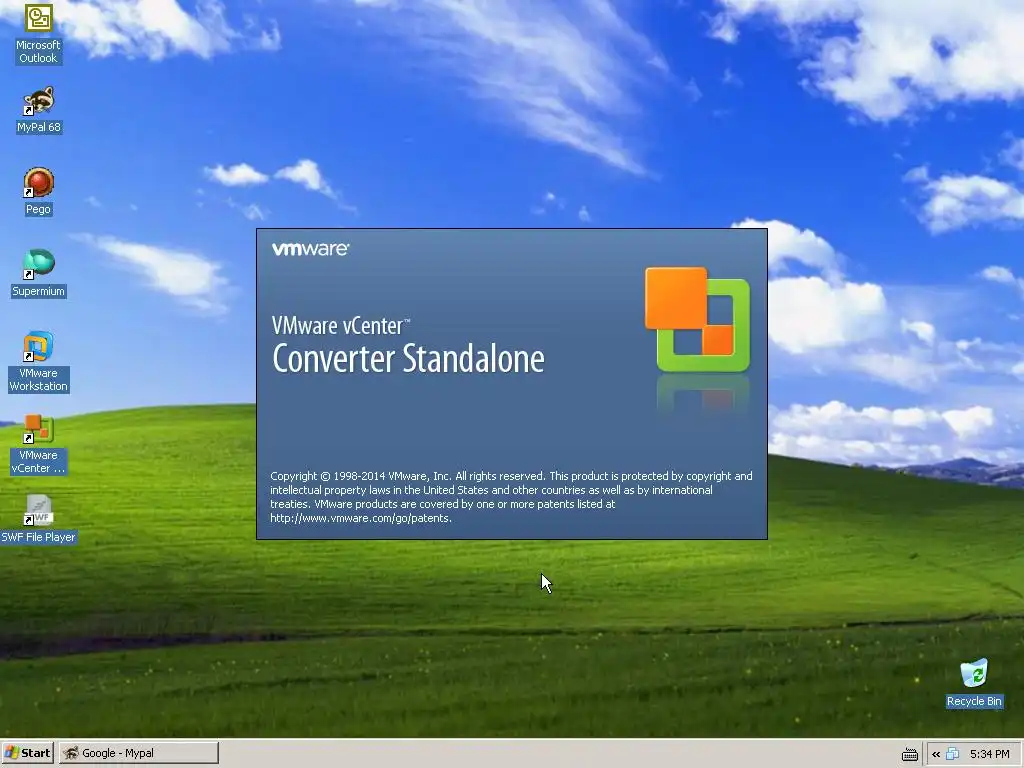This screenshot has height=768, width=1024.
Task: Click the network connection tray icon
Action: click(952, 754)
